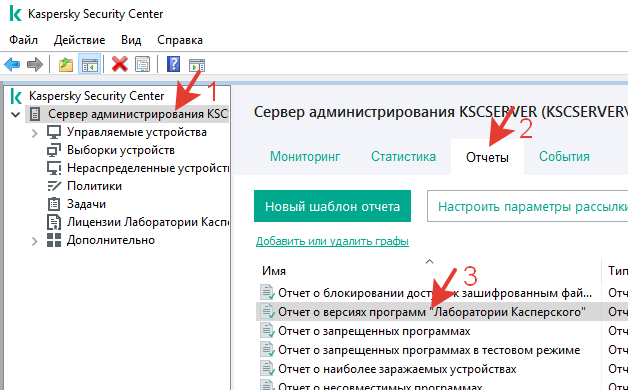
Task: Click the Политики icon
Action: coord(54,186)
